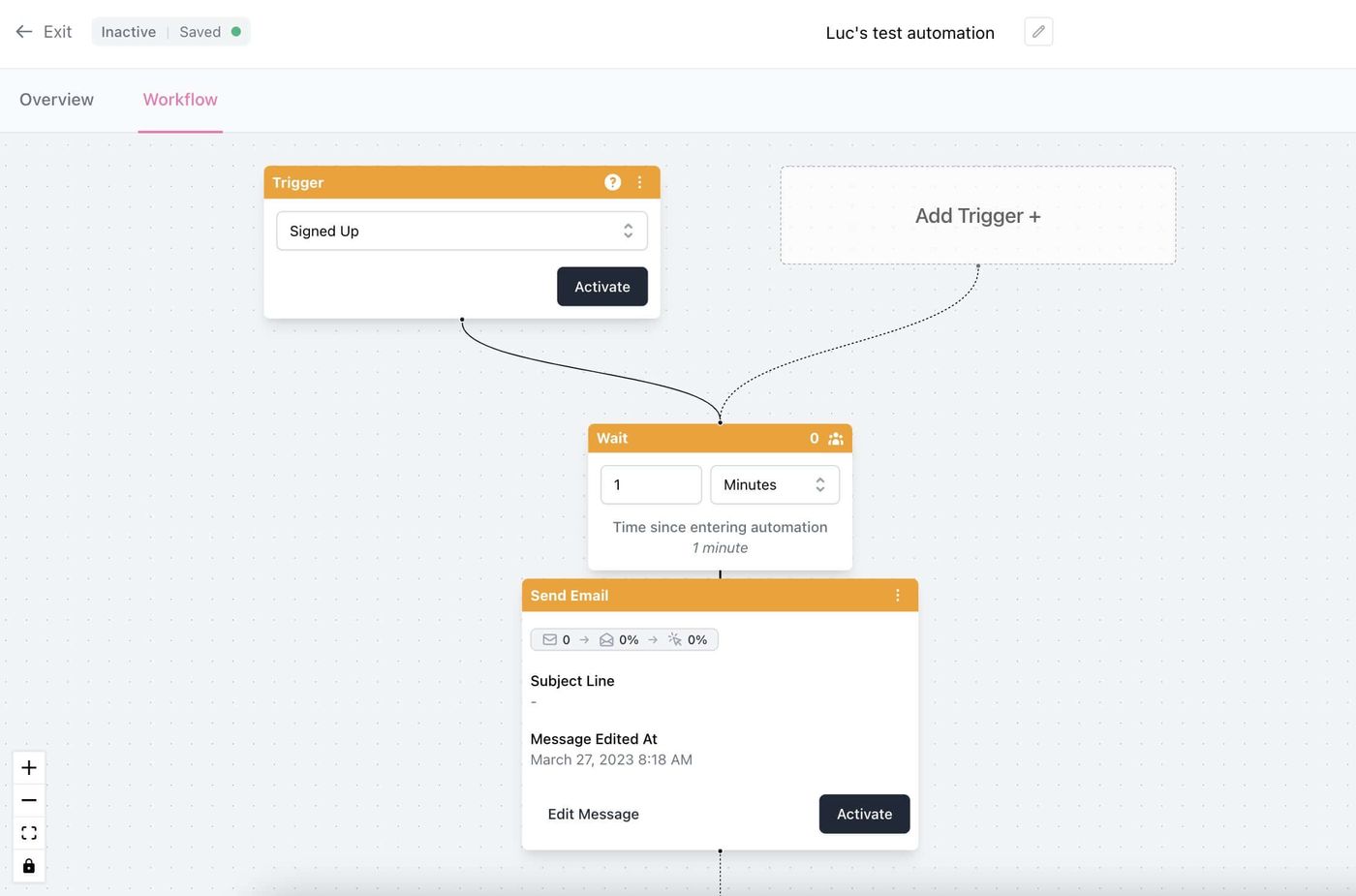Click the back arrow Exit button
Image resolution: width=1356 pixels, height=896 pixels.
pos(44,32)
